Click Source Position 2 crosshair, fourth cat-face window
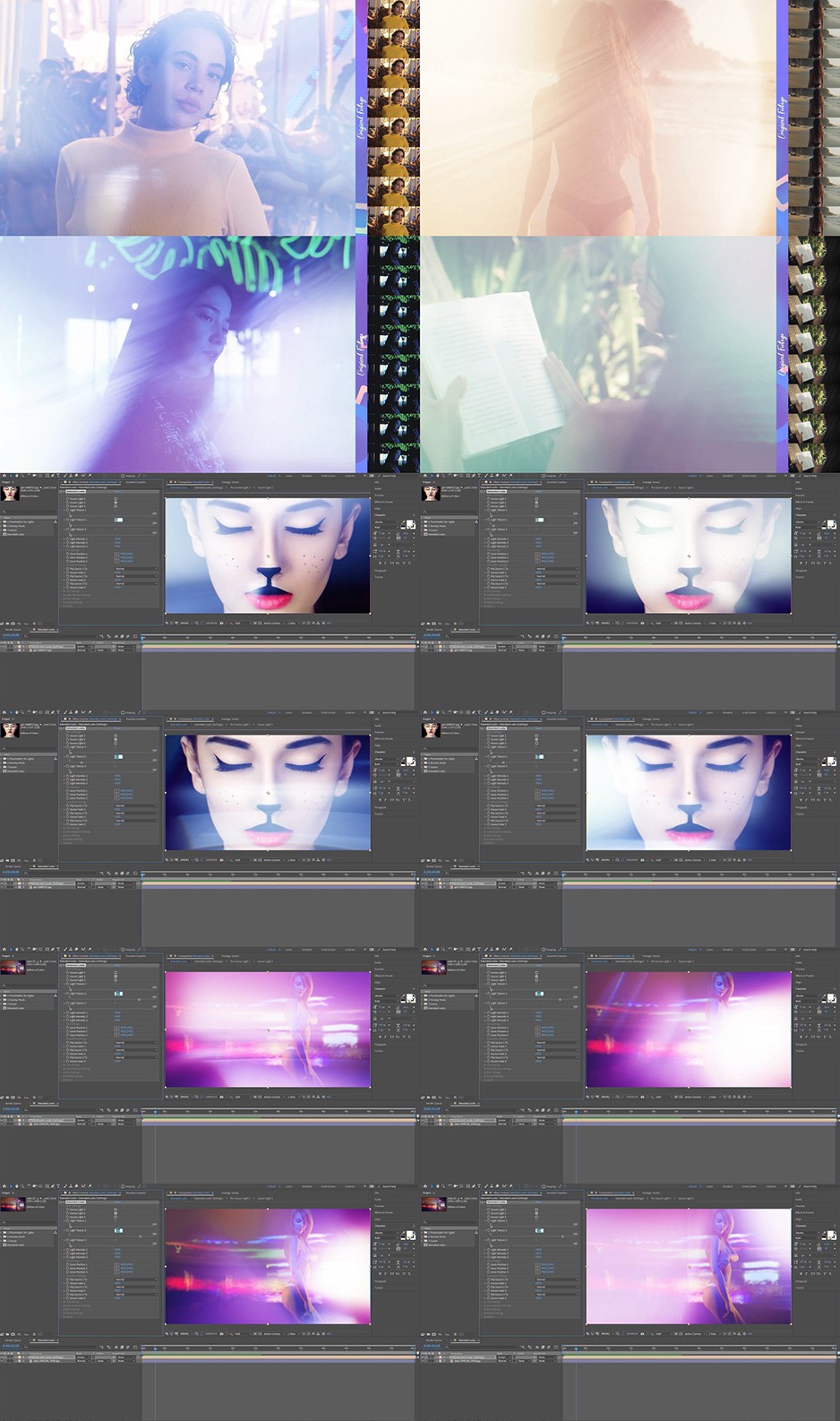Image resolution: width=840 pixels, height=1421 pixels. (x=536, y=795)
